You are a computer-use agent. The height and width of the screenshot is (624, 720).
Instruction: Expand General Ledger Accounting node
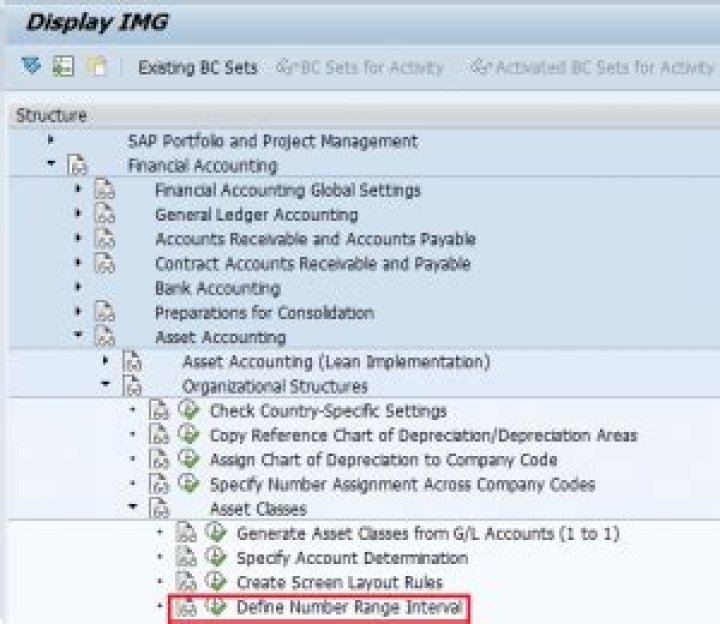(78, 213)
